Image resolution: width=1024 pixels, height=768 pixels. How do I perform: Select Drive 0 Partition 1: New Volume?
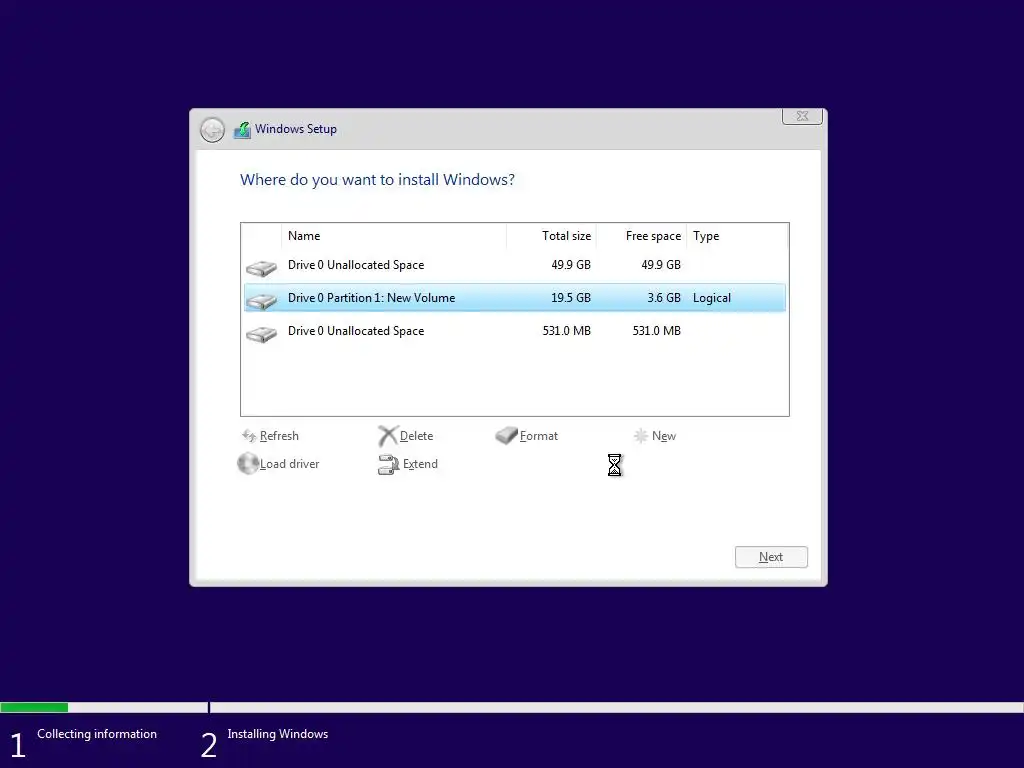point(515,298)
